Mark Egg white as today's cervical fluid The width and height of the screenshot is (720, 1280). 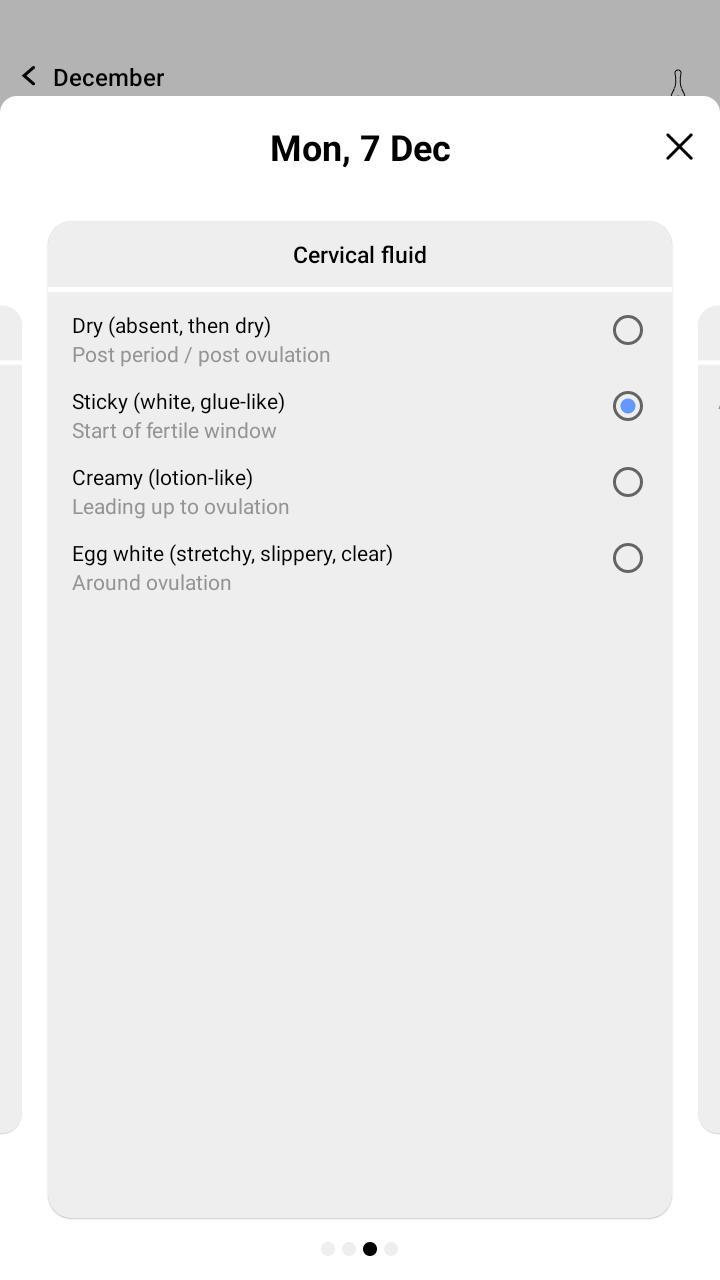[x=627, y=557]
